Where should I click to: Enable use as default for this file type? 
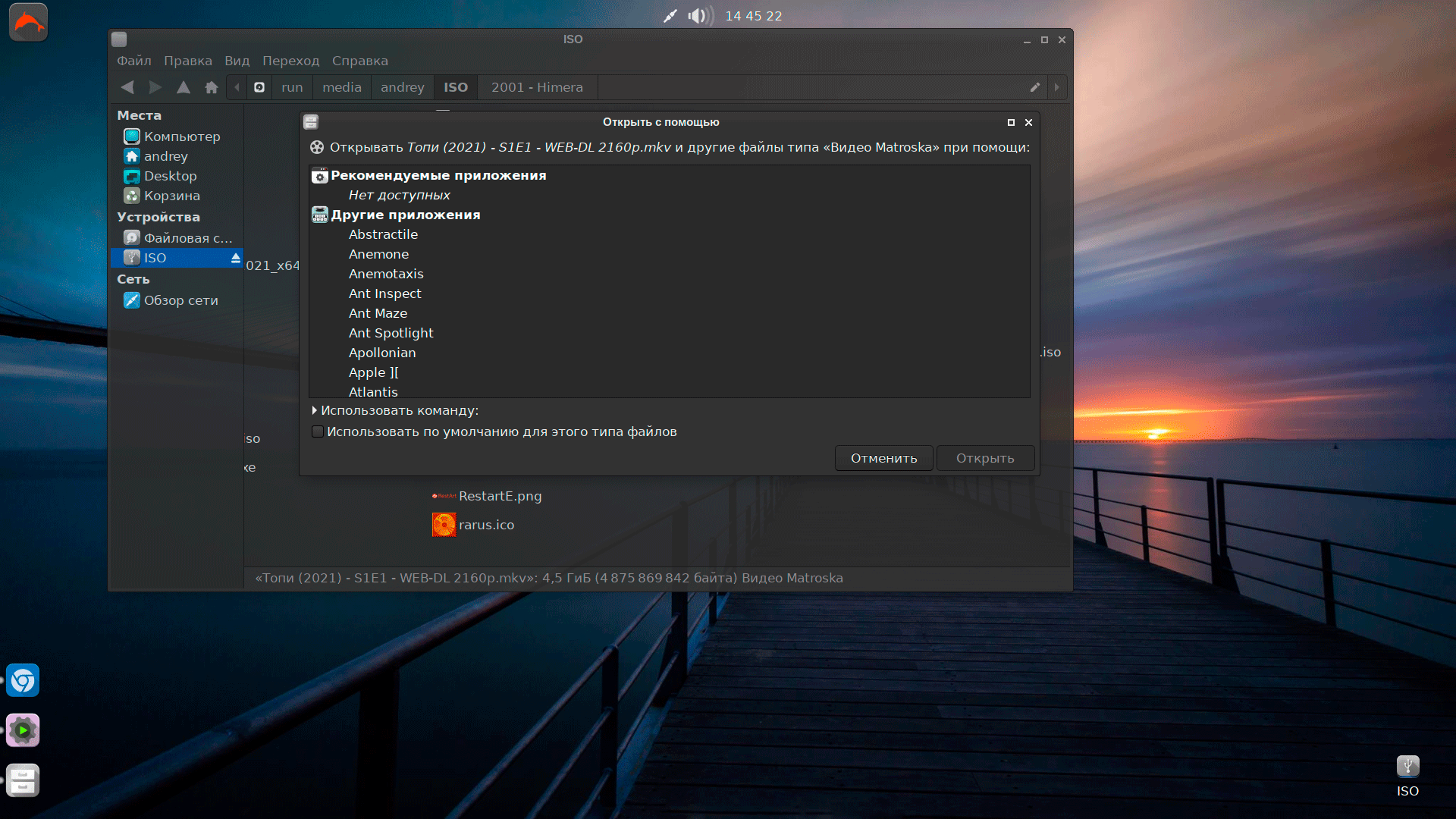coord(318,431)
